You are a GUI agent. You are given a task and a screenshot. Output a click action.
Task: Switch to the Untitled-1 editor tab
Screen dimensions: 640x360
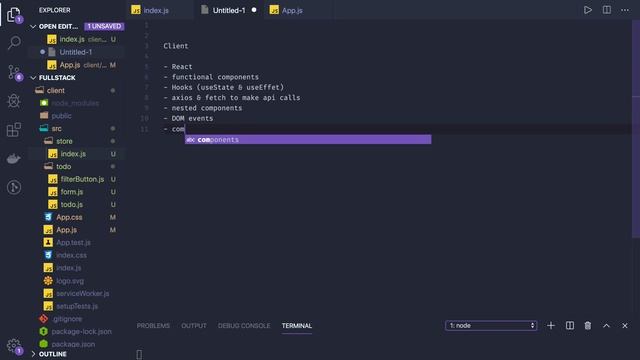229,10
